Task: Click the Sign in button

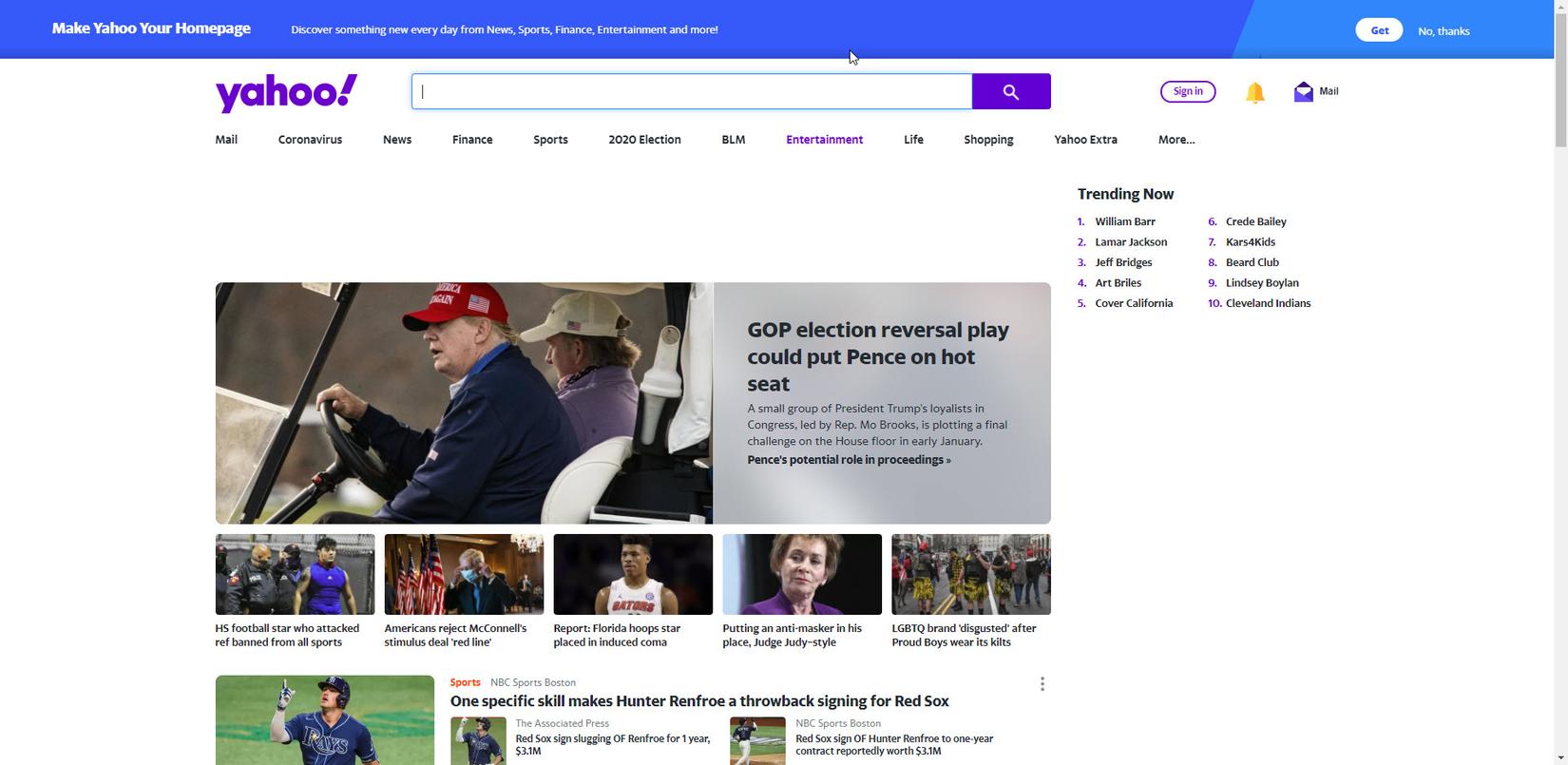Action: [1188, 91]
